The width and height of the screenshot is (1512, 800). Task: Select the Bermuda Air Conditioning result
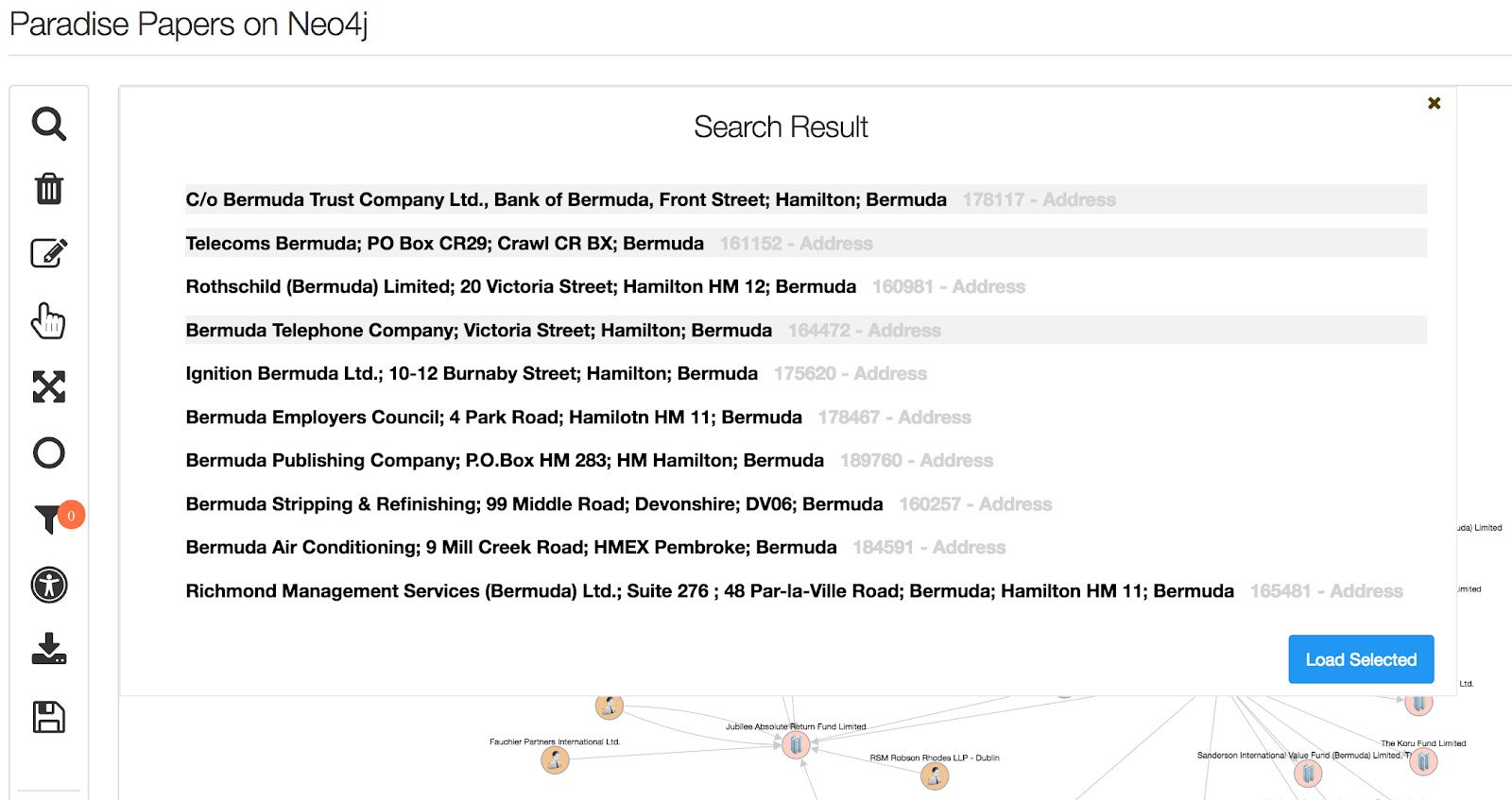coord(806,547)
